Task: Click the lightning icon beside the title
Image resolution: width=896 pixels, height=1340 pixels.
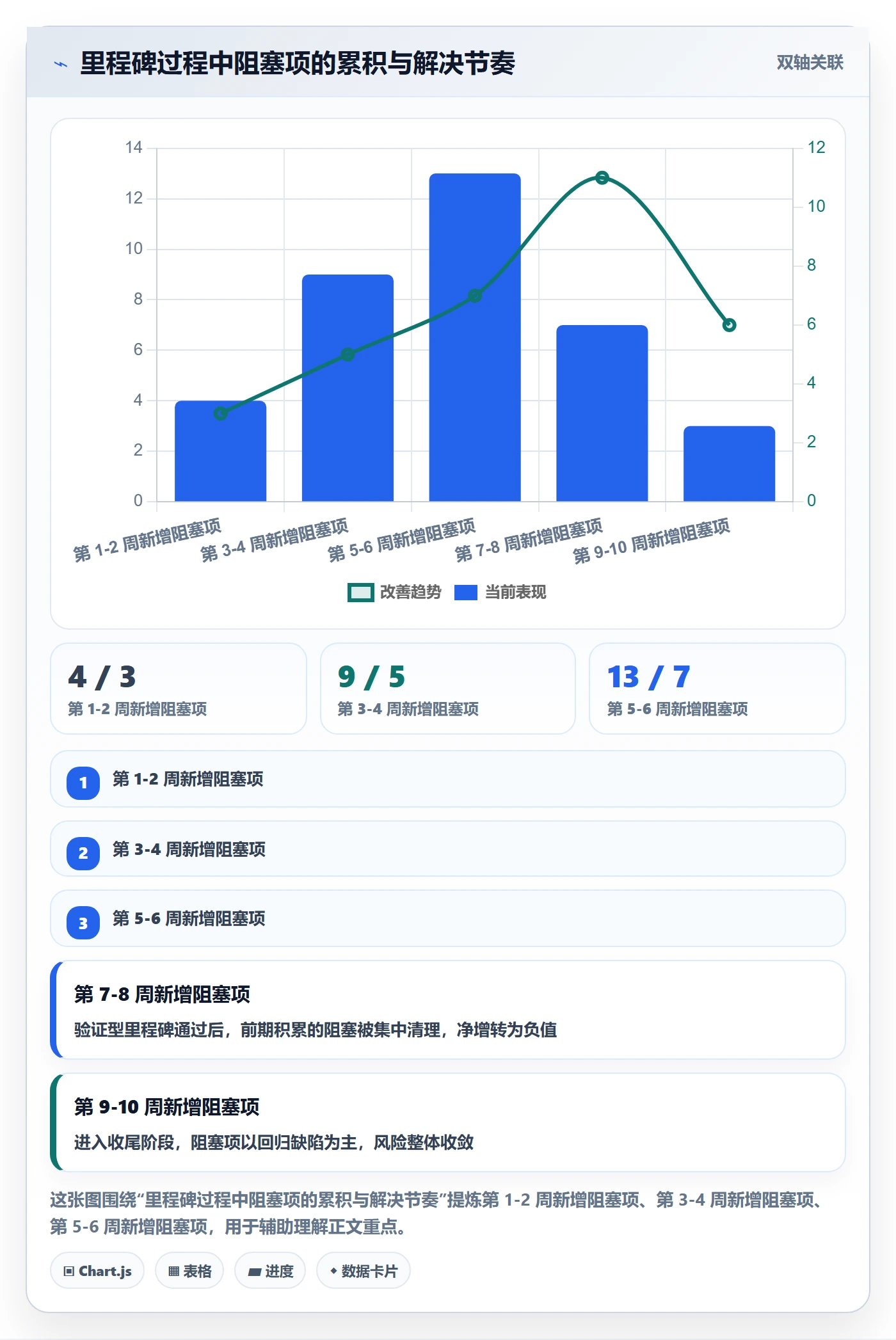Action: (x=61, y=64)
